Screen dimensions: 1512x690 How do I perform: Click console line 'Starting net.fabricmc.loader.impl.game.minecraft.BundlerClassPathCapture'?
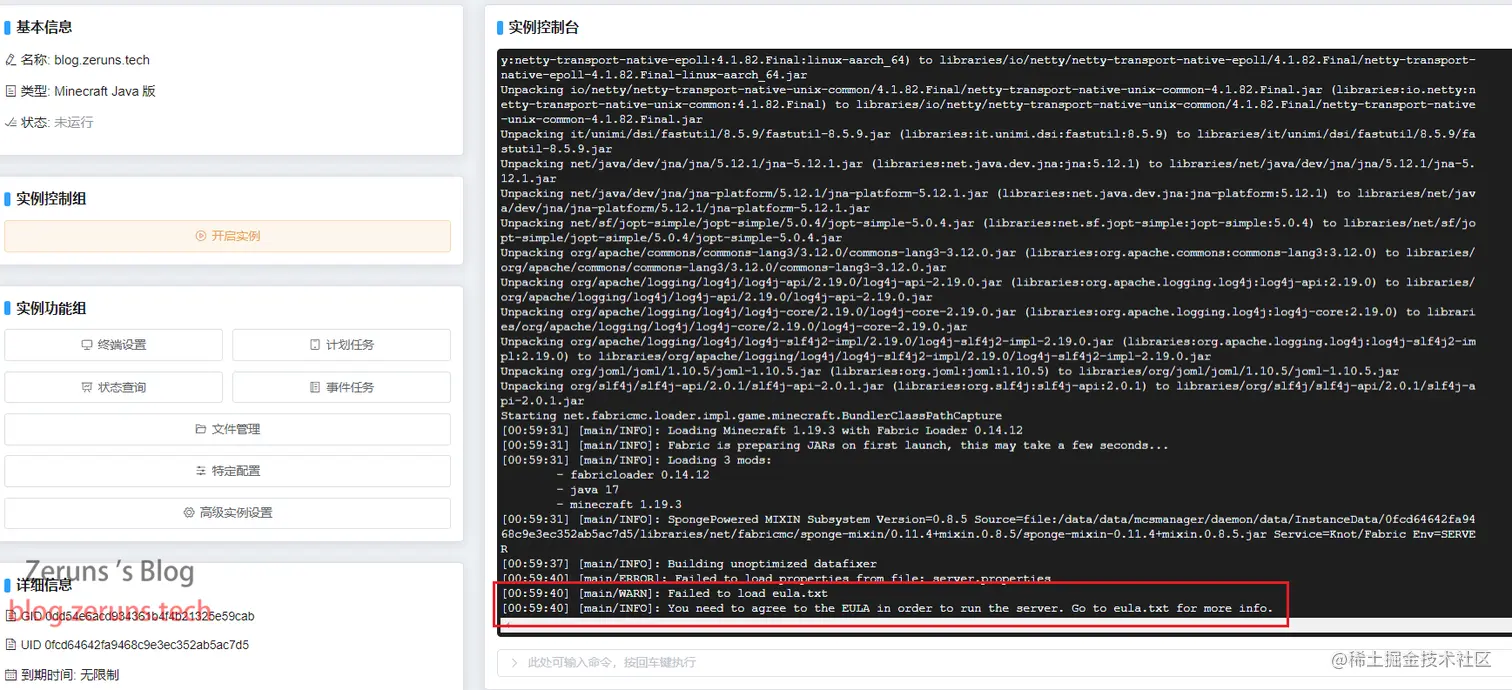coord(751,415)
